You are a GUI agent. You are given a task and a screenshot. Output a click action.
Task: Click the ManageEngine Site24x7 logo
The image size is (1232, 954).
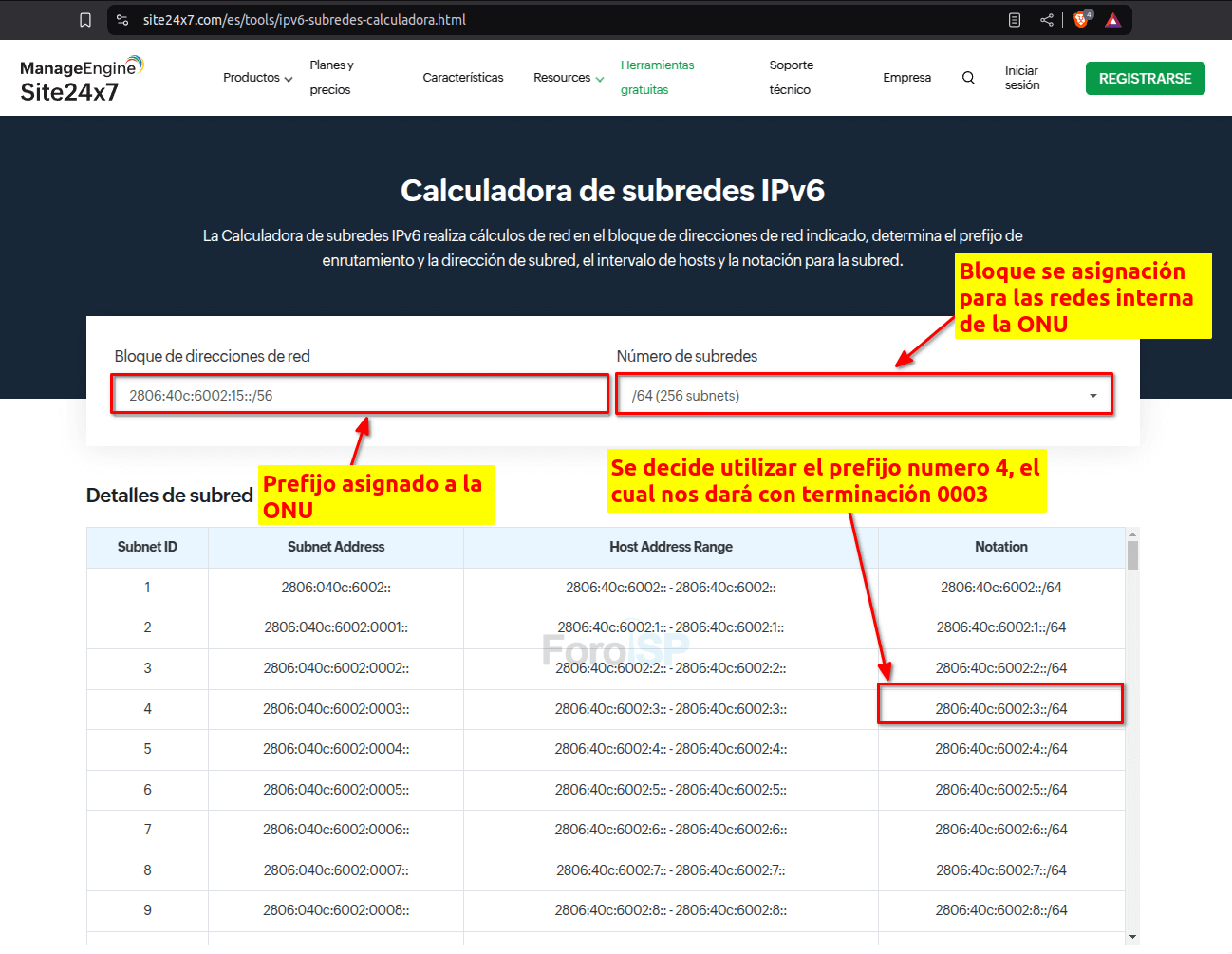81,79
